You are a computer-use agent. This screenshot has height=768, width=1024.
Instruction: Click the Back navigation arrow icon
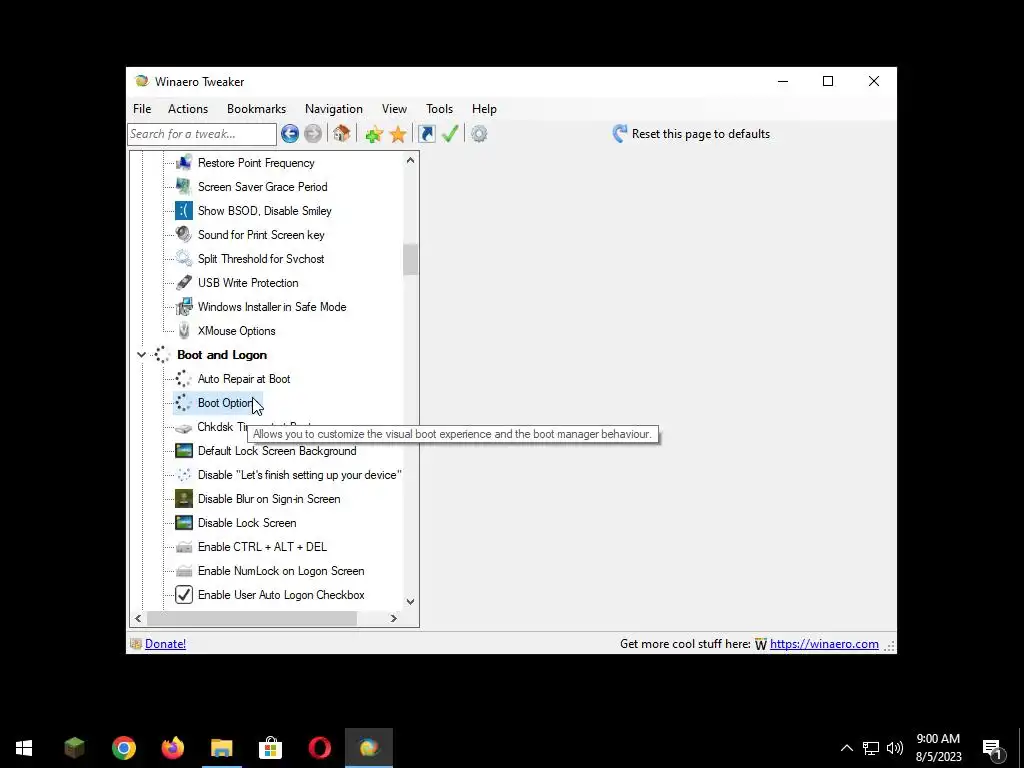tap(290, 134)
